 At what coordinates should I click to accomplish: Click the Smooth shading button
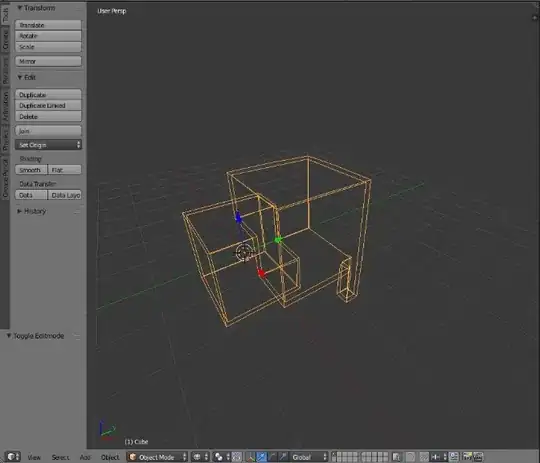click(31, 170)
